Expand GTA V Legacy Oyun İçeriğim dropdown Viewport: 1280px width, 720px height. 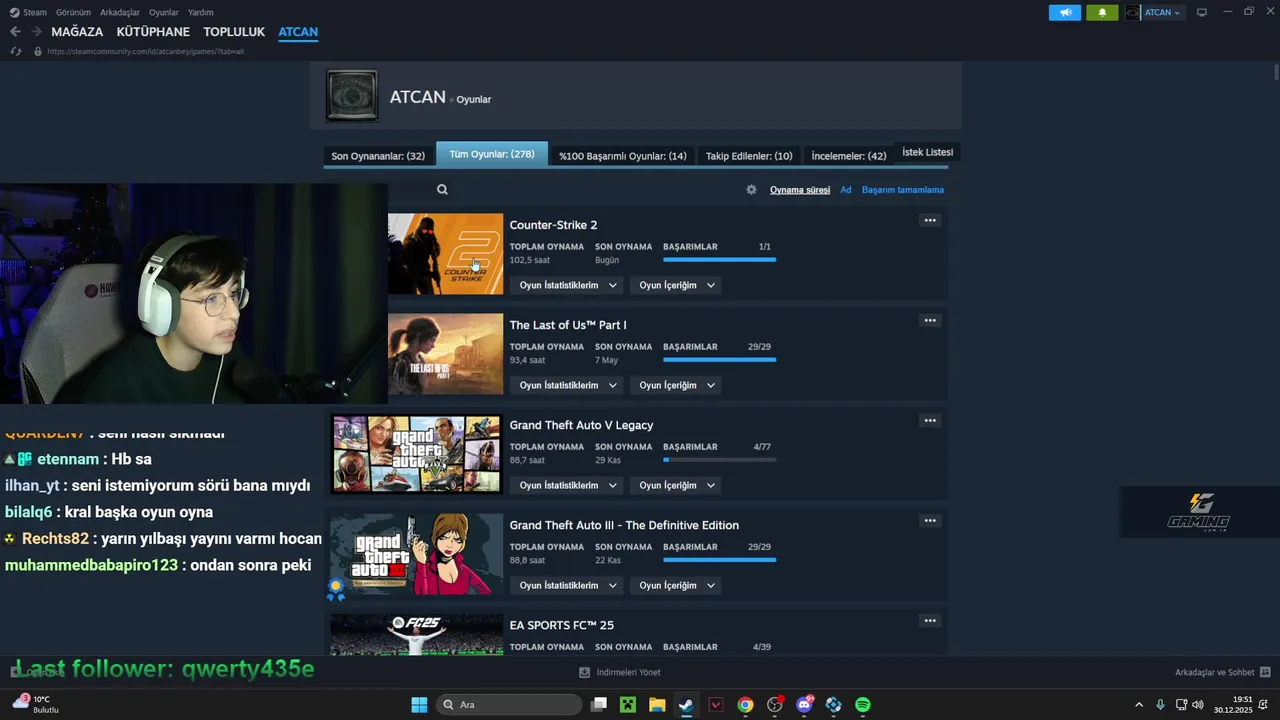677,485
